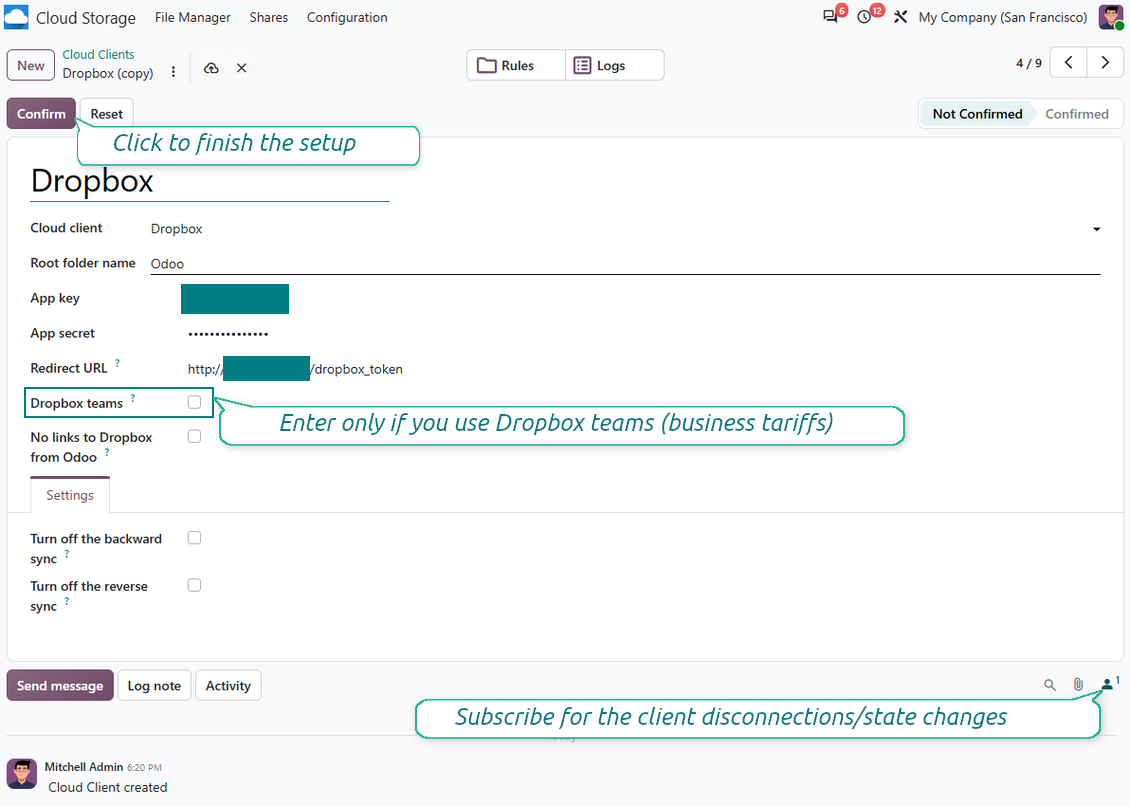
Task: Open the Shares menu
Action: [269, 17]
